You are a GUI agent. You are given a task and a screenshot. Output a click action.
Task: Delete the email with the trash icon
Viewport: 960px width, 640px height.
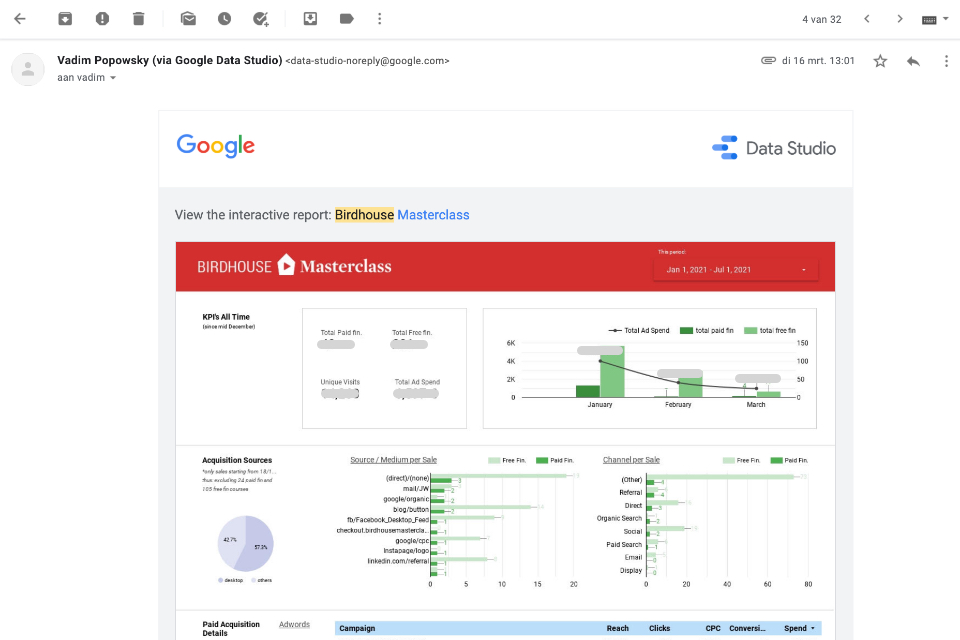pos(138,19)
